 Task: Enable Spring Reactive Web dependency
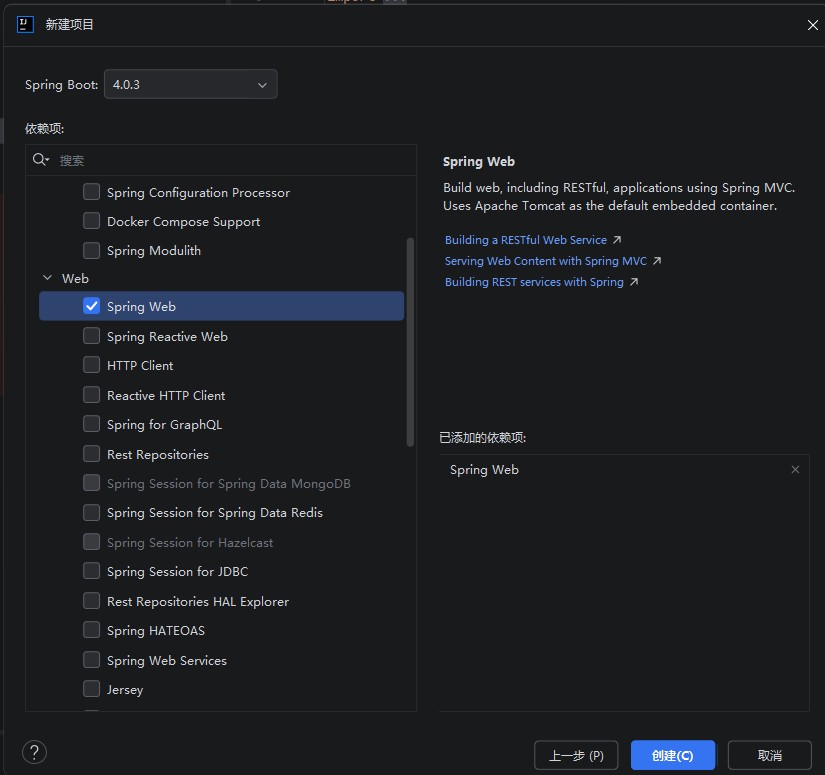click(x=92, y=336)
